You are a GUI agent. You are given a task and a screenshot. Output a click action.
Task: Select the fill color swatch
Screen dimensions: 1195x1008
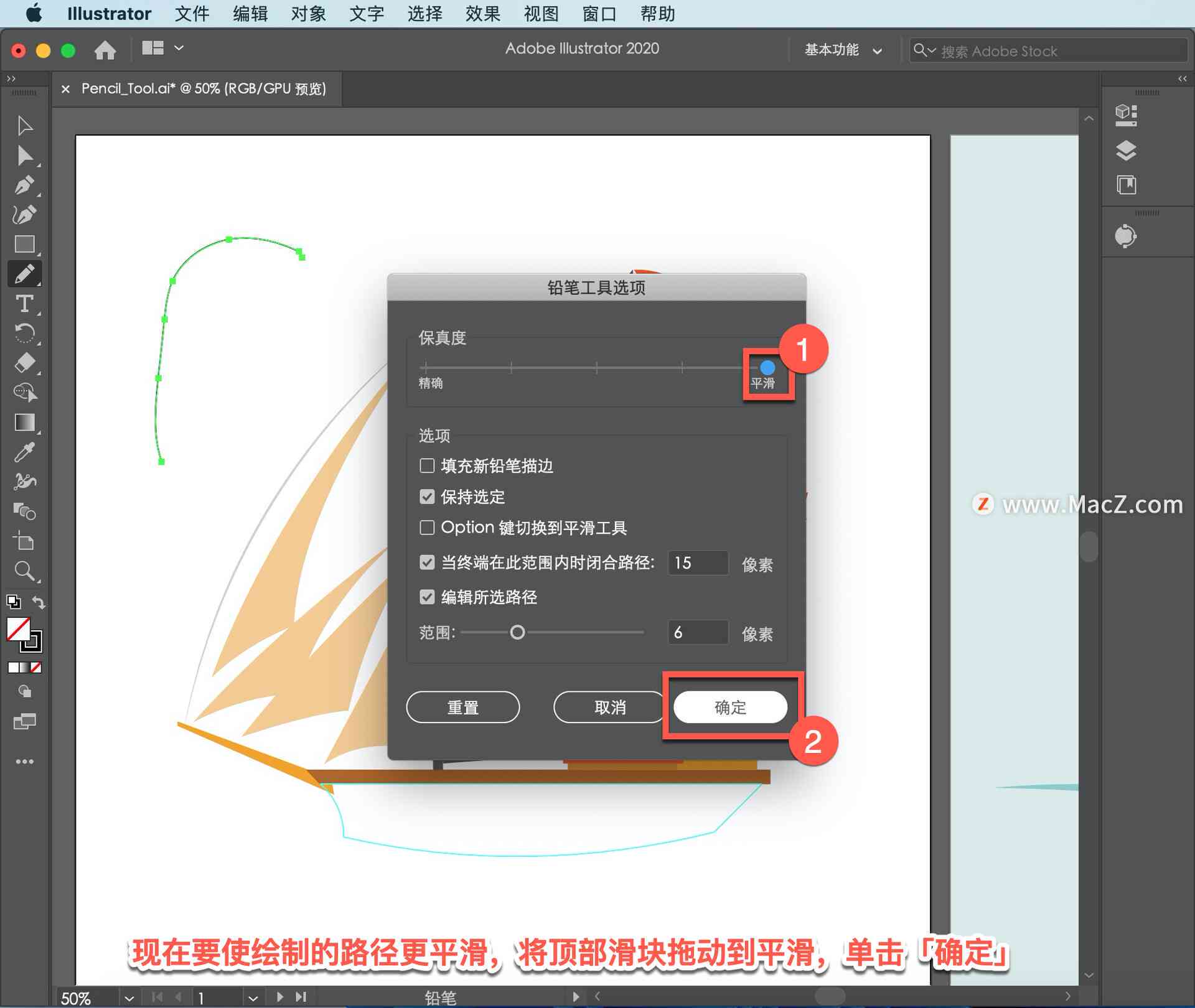pos(18,629)
